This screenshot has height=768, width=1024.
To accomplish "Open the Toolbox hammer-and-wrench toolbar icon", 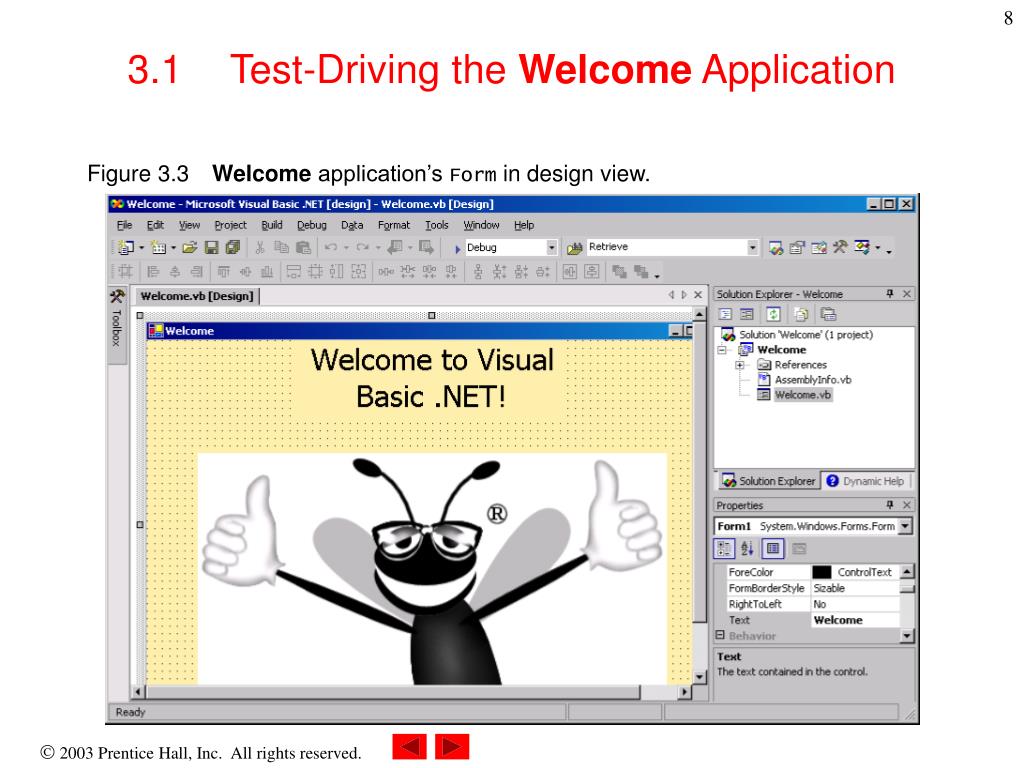I will coord(840,247).
